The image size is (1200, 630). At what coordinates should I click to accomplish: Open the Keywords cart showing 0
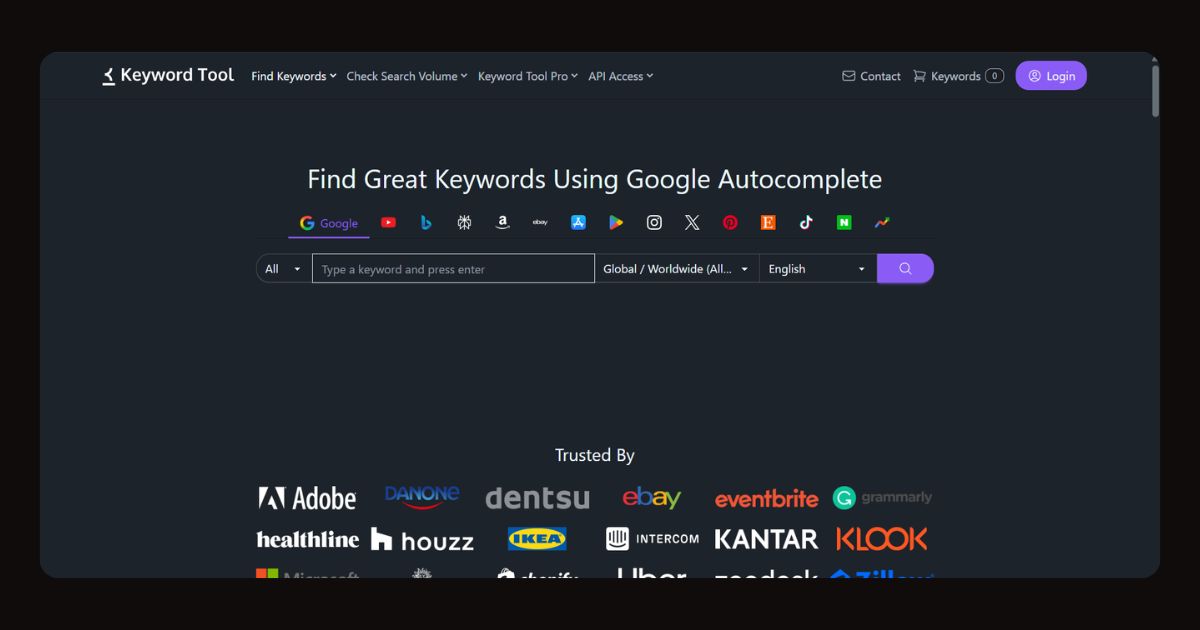pyautogui.click(x=958, y=76)
